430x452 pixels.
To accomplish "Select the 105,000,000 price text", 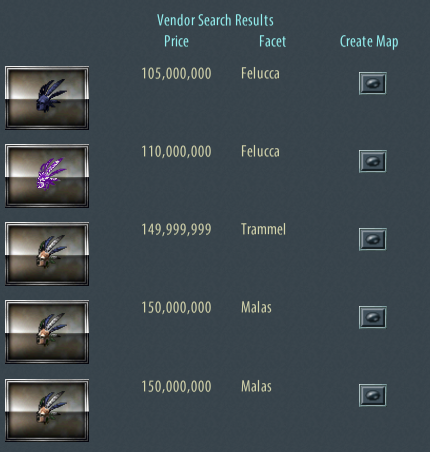I will 176,73.
